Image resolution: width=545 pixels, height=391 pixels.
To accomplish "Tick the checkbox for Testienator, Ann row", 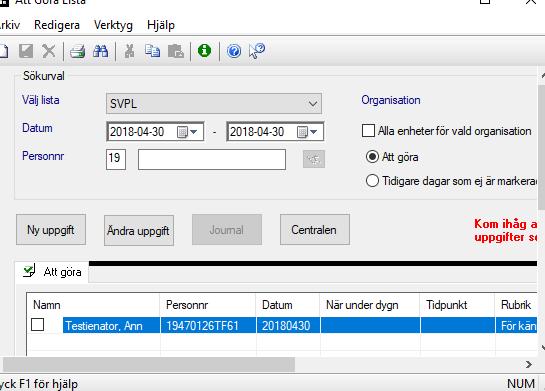I will pyautogui.click(x=38, y=325).
